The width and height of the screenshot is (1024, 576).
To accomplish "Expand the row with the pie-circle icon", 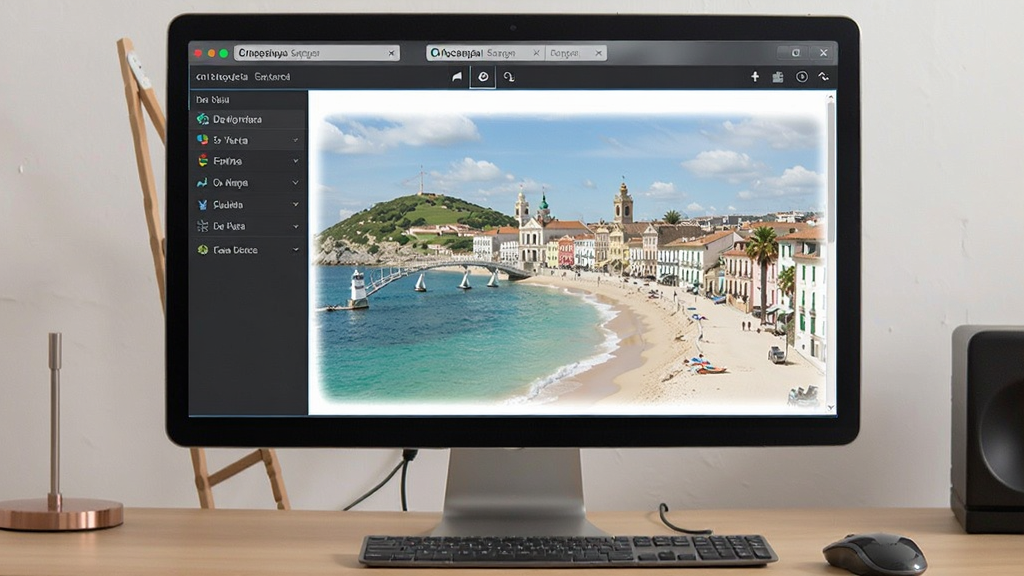I will 296,140.
